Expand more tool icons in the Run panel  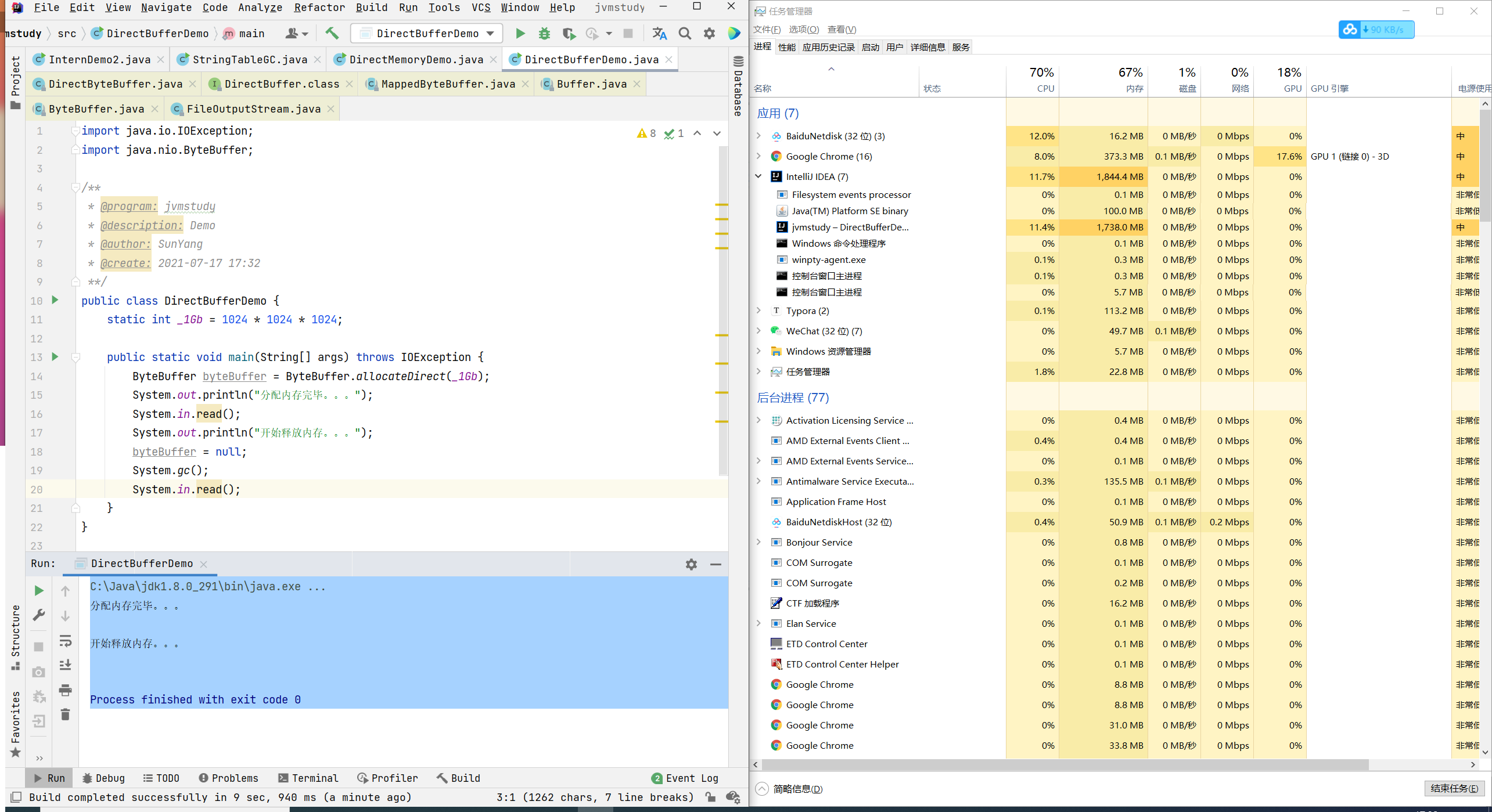[x=39, y=758]
